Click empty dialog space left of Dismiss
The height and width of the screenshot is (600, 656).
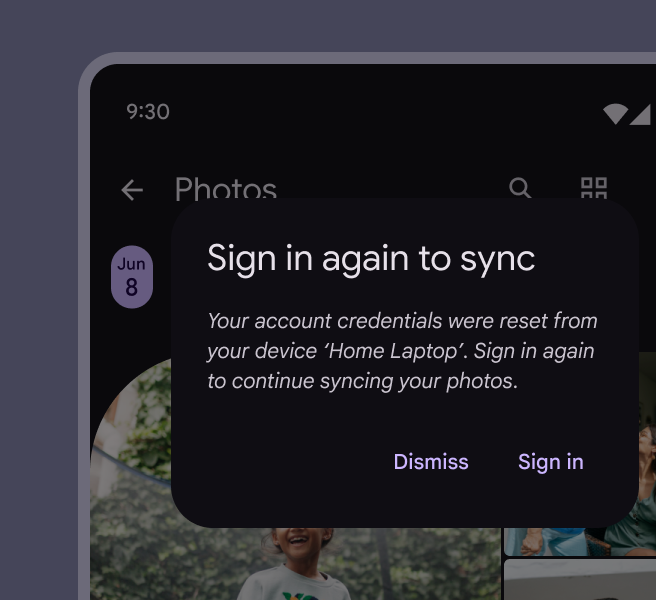tap(280, 462)
